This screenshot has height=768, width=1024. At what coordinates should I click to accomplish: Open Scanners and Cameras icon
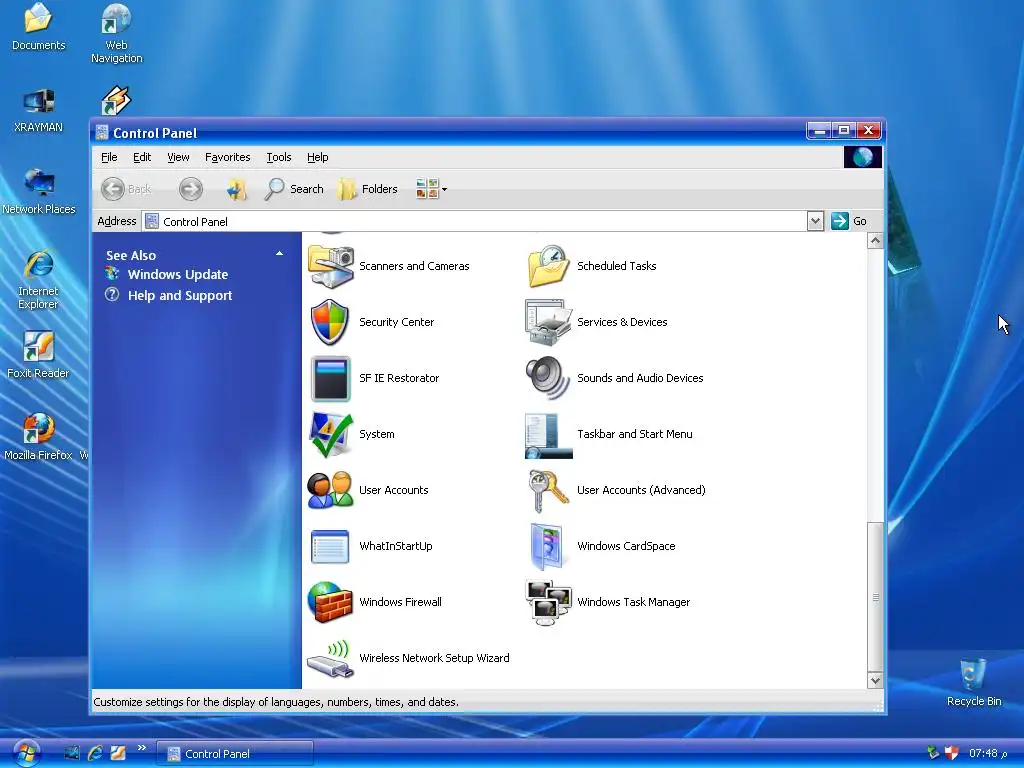pos(330,266)
